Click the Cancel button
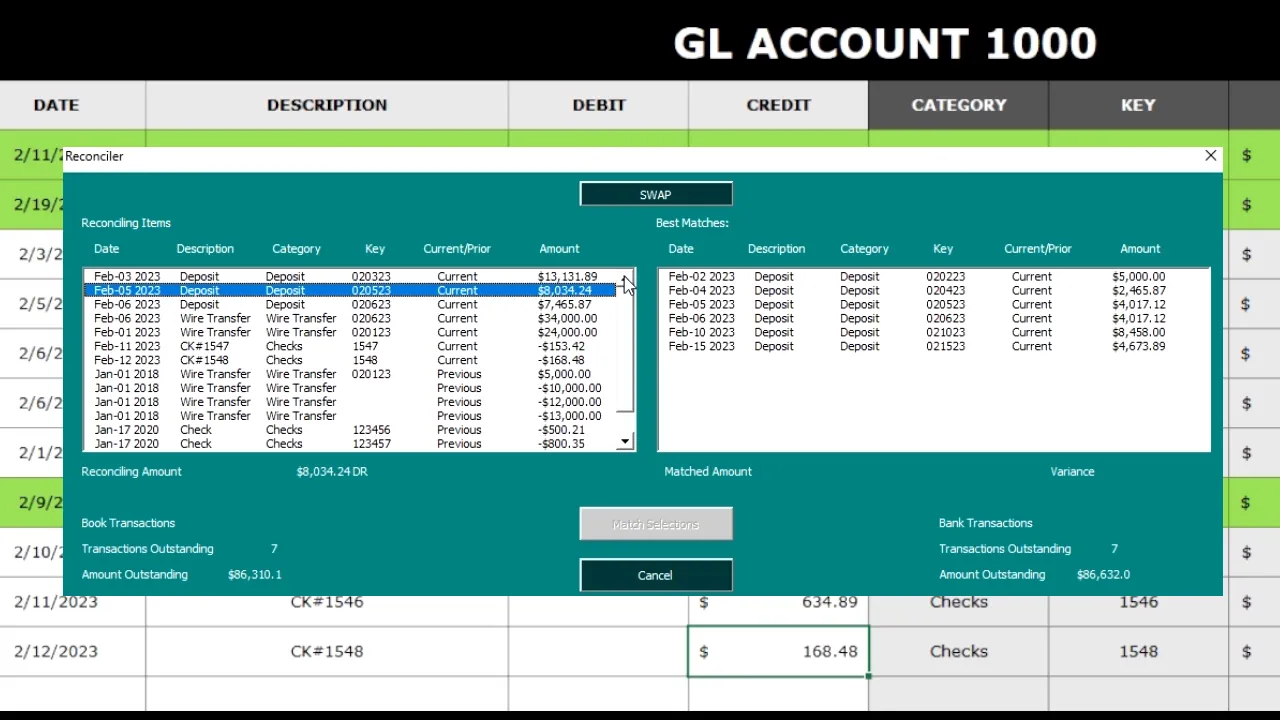 tap(655, 575)
